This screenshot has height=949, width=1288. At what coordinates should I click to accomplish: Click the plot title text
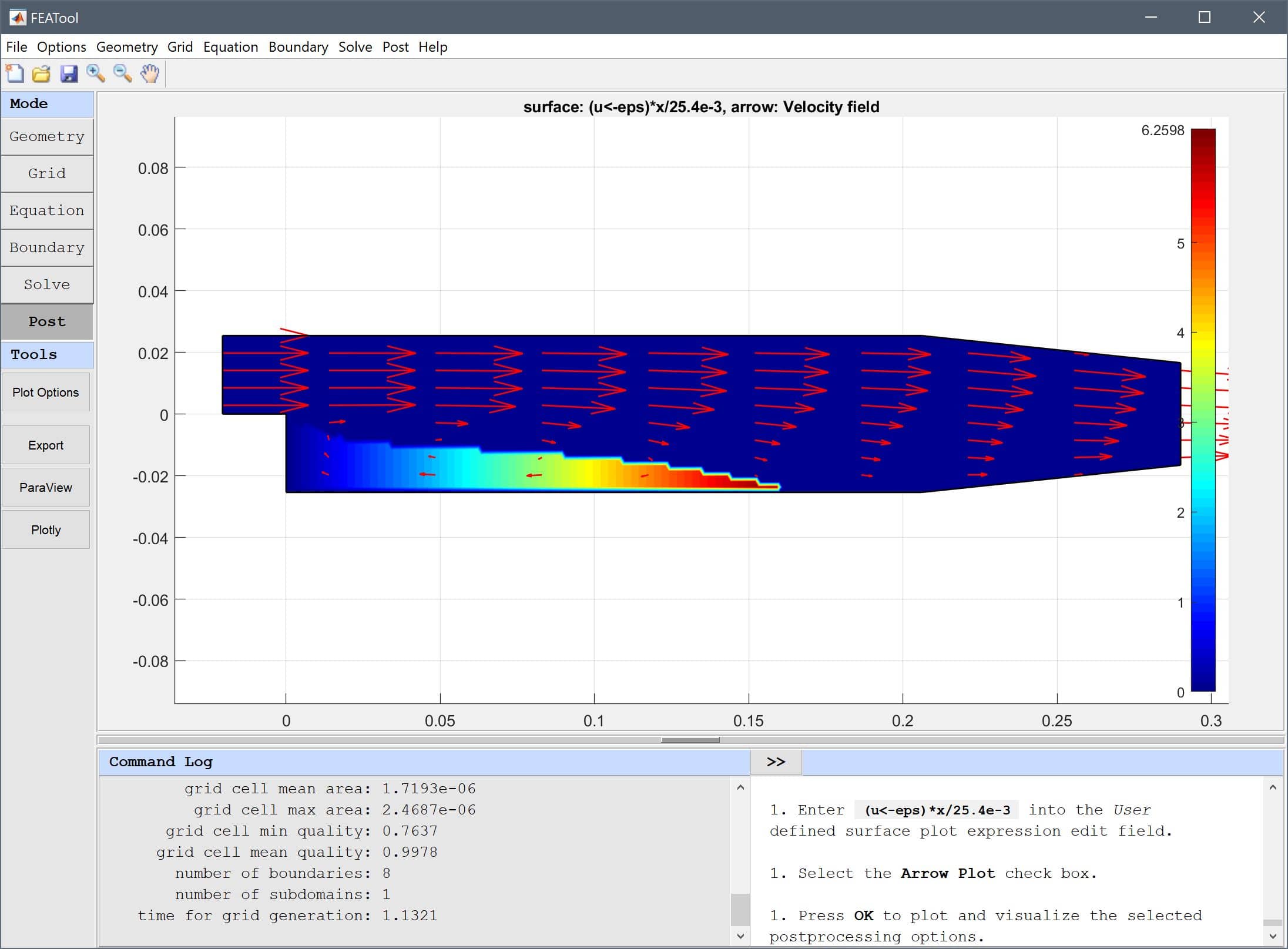point(701,107)
